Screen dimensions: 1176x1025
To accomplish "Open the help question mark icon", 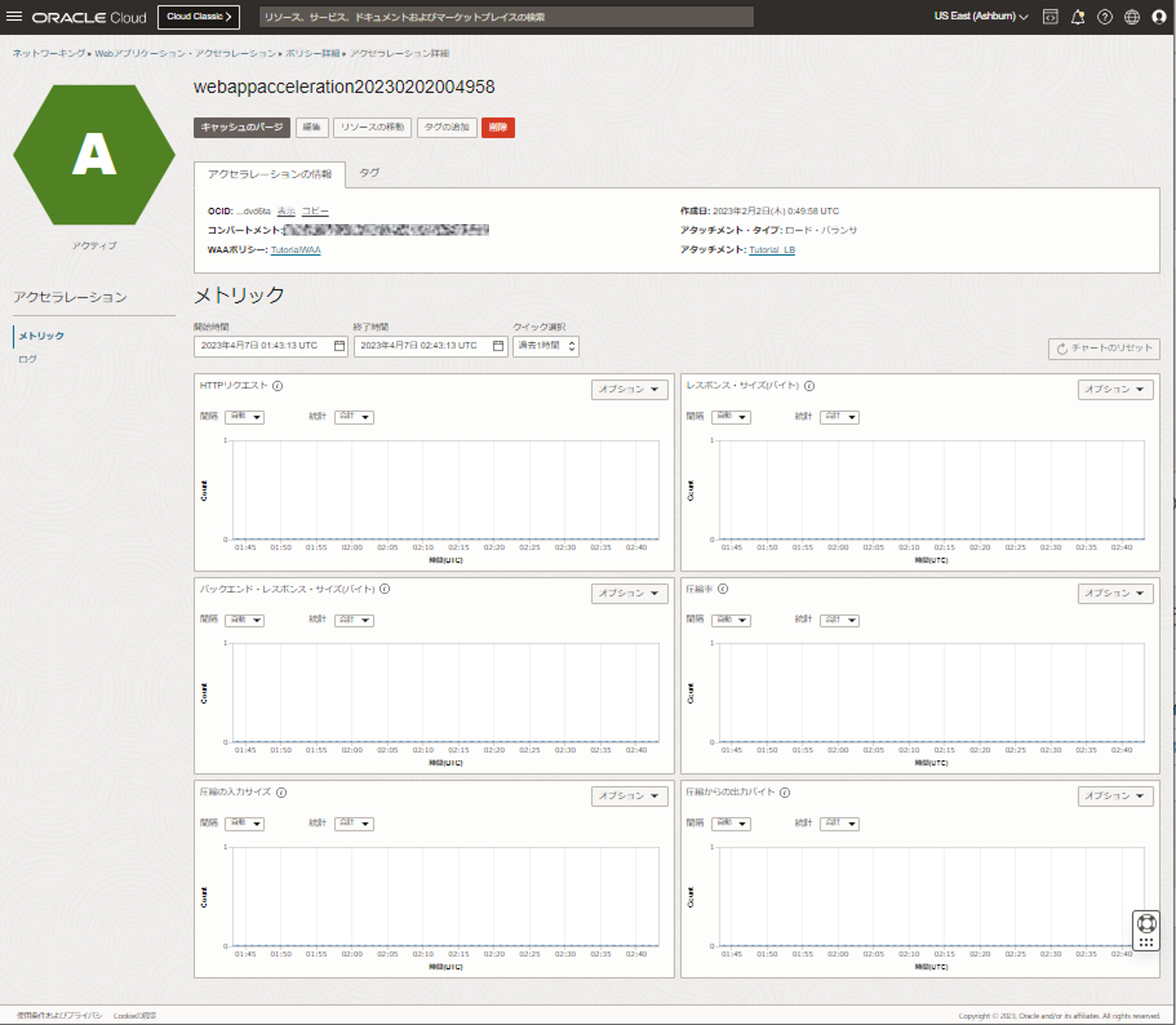I will (1105, 17).
